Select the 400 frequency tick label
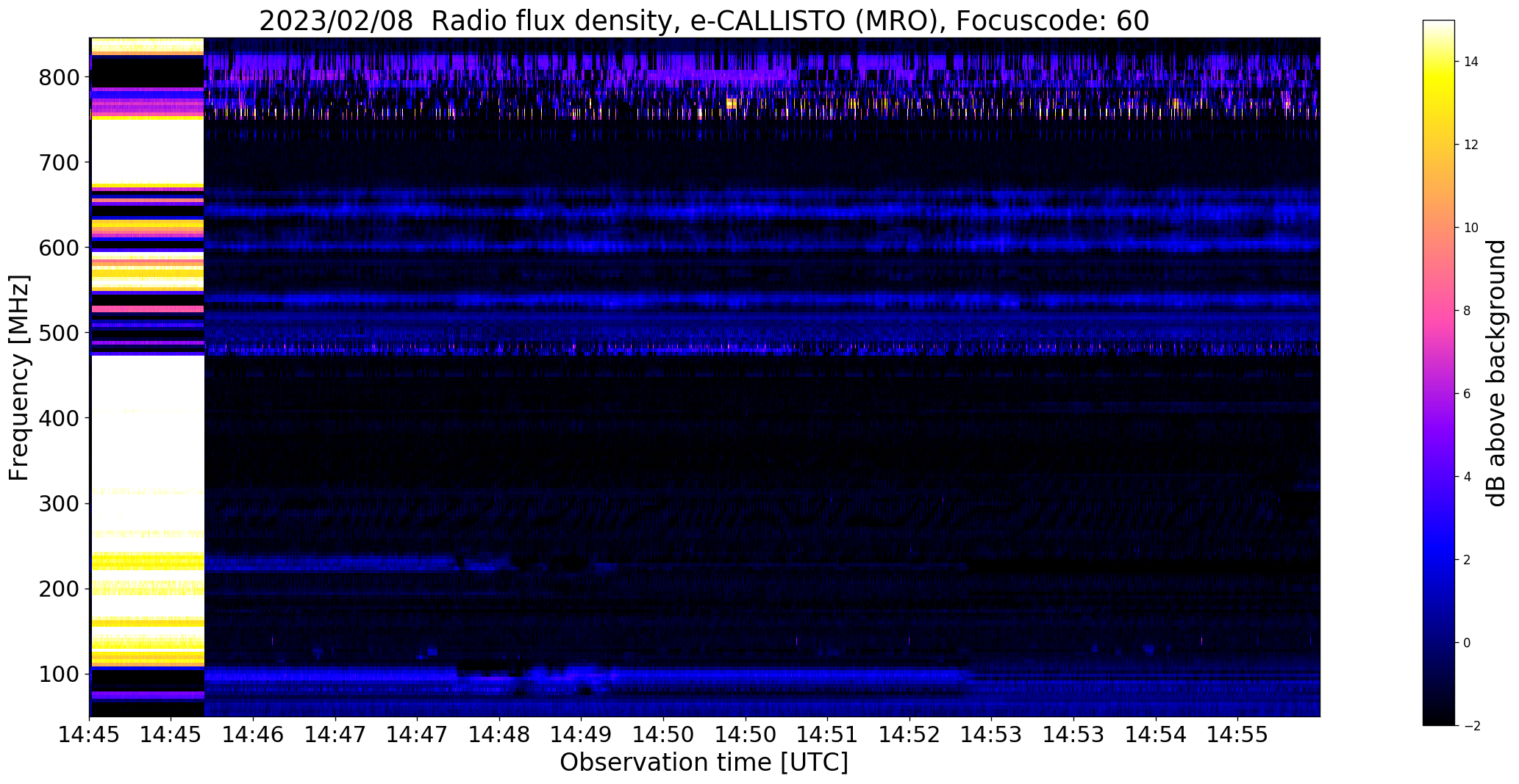This screenshot has width=1519, height=784. (59, 418)
